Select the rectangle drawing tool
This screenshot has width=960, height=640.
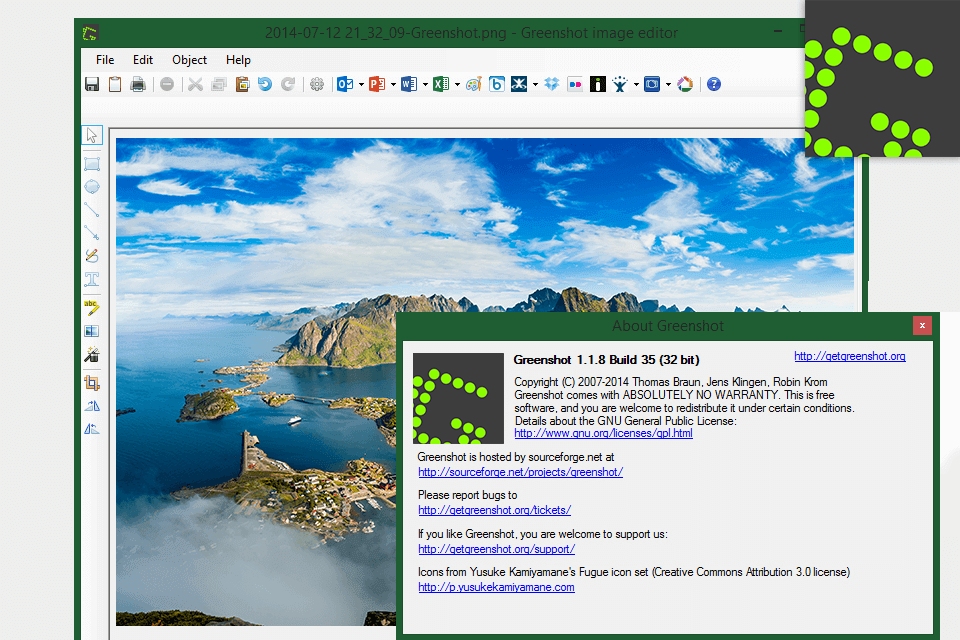pos(92,161)
